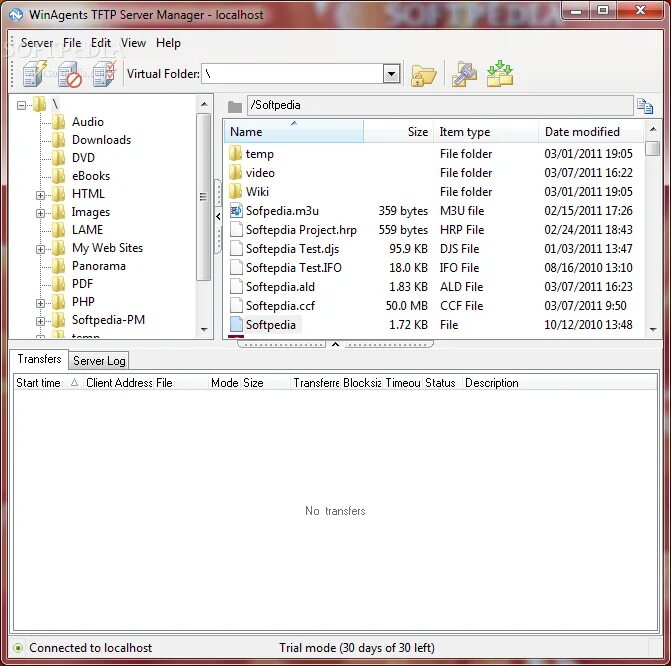Select Softepdia Project.hrp file name
Screen dimensions: 671x666
click(x=301, y=230)
